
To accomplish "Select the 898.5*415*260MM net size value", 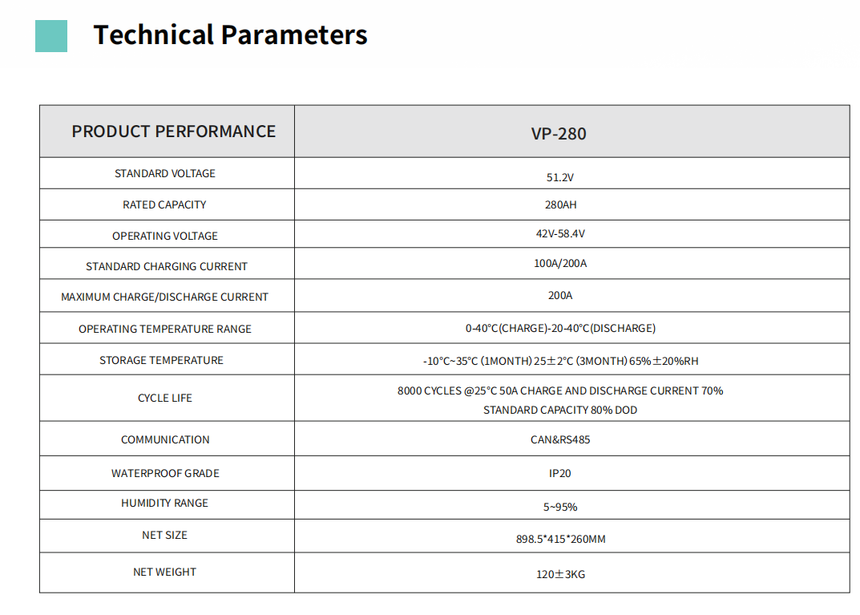I will click(x=561, y=539).
